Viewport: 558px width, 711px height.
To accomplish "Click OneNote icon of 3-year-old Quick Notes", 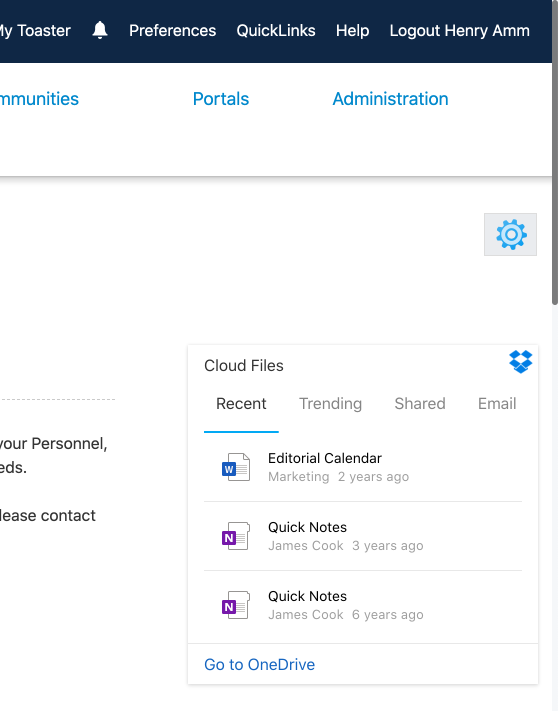I will pos(236,536).
